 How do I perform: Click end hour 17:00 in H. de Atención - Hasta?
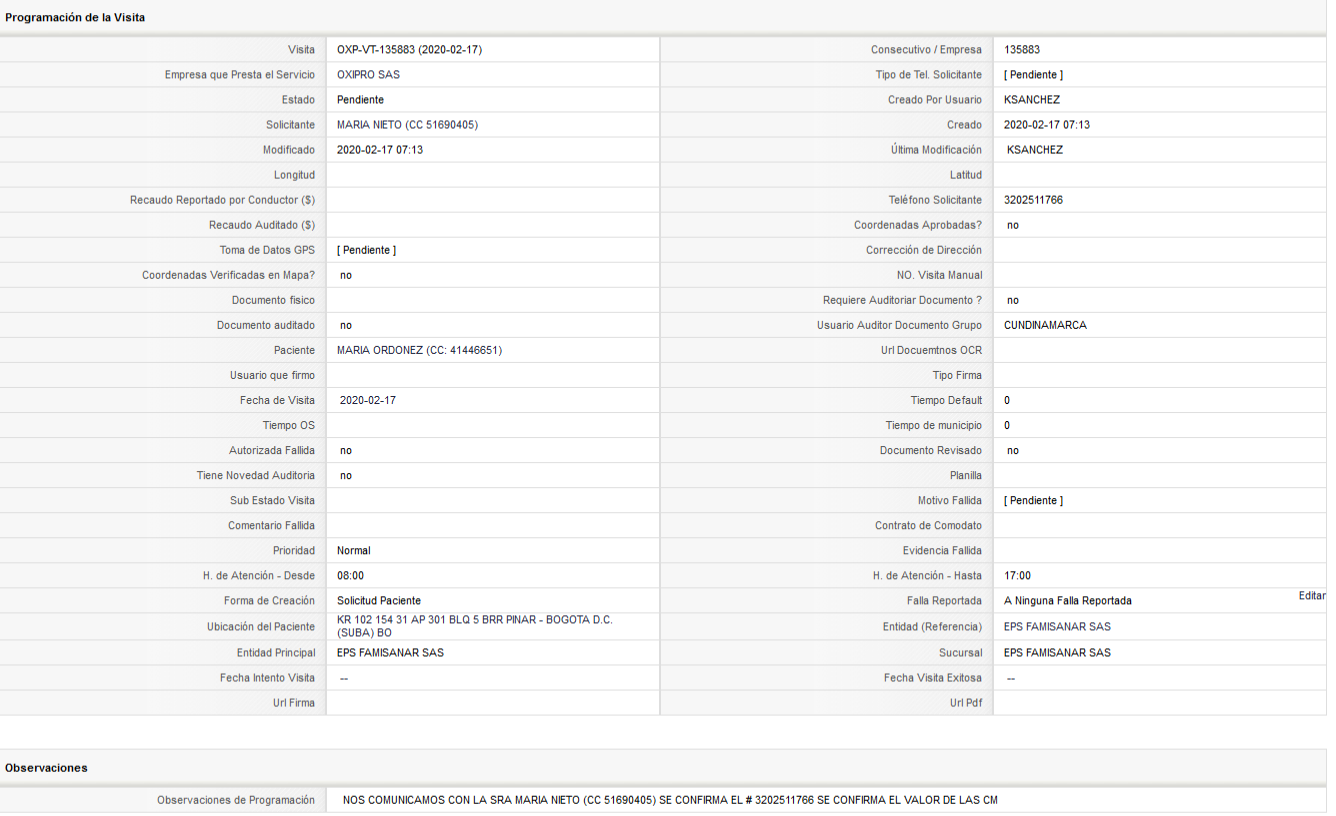coord(1017,575)
